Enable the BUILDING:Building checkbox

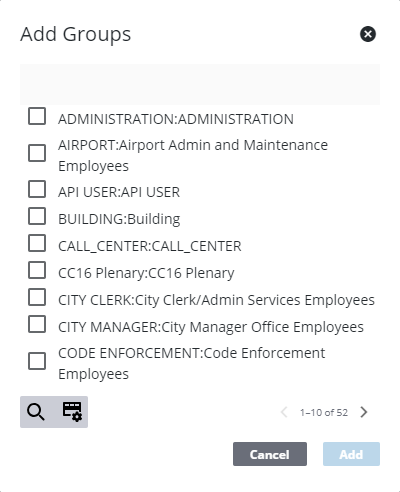[37, 216]
